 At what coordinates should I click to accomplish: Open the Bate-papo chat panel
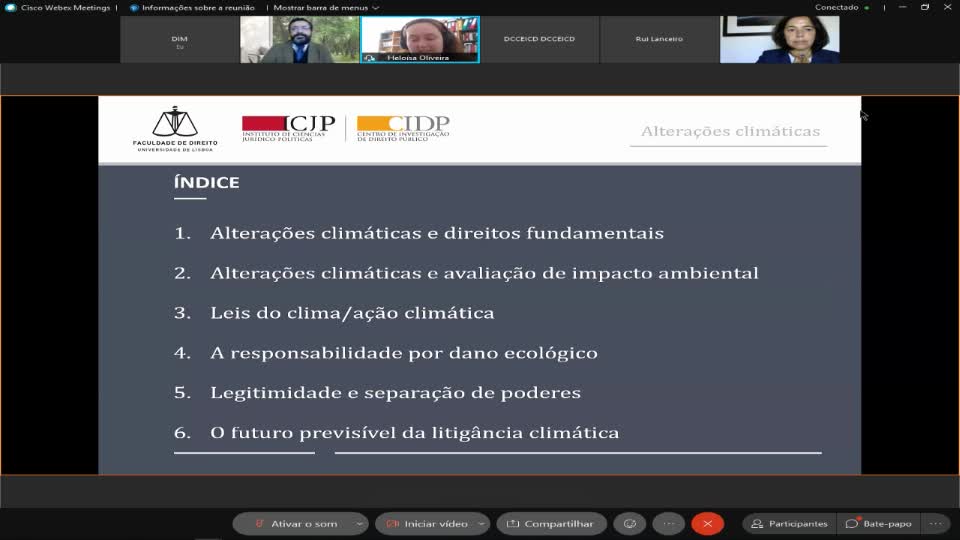click(x=879, y=523)
